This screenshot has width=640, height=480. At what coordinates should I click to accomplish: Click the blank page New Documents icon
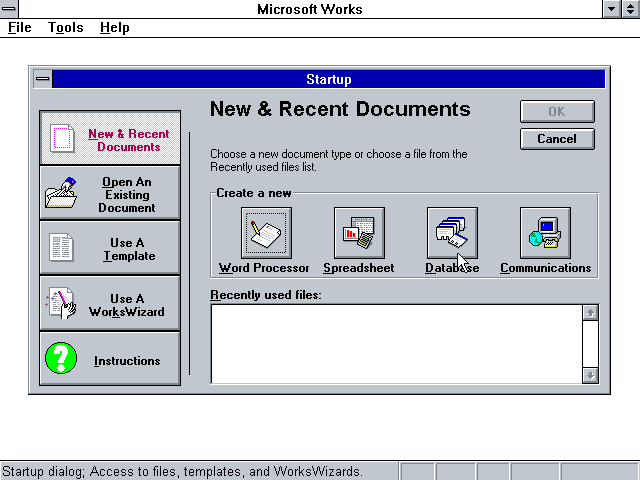(x=62, y=138)
